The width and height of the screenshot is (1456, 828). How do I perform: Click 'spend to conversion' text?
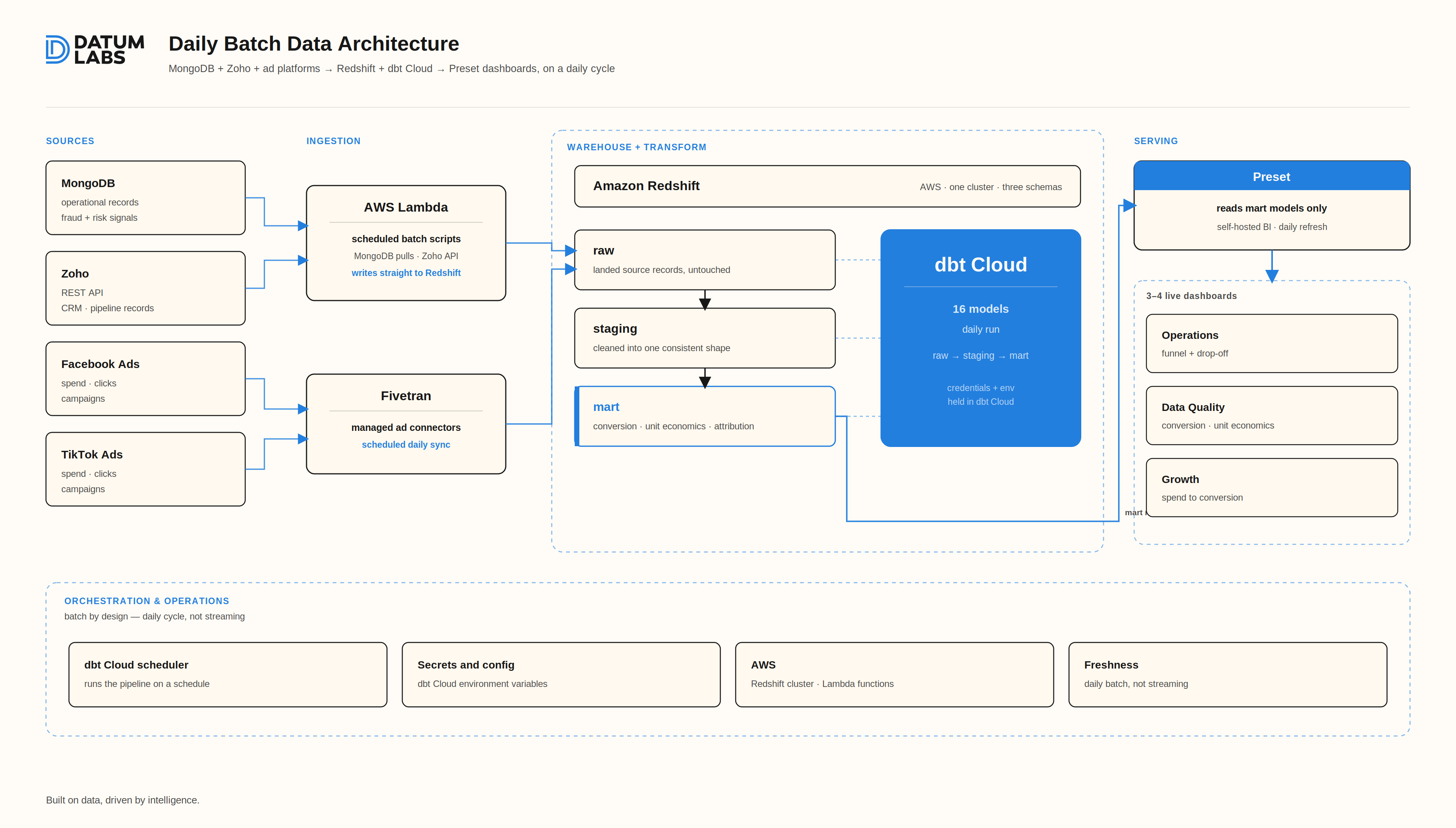(x=1202, y=498)
